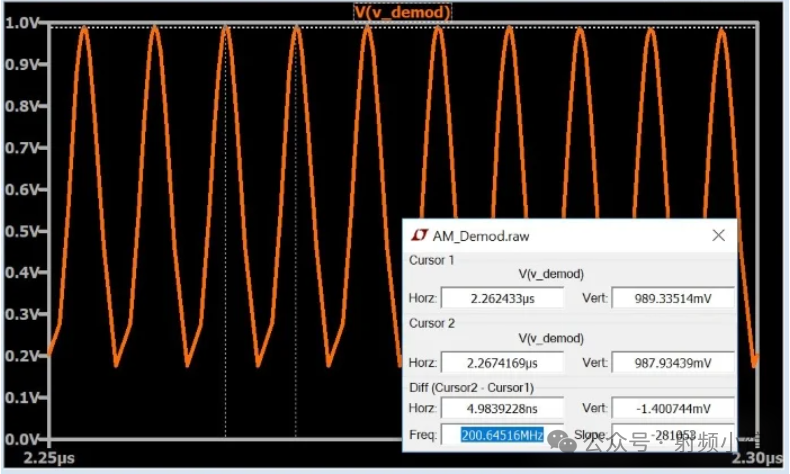Click the LTspice logo icon in dialog title
Viewport: 790px width, 474px height.
(419, 236)
